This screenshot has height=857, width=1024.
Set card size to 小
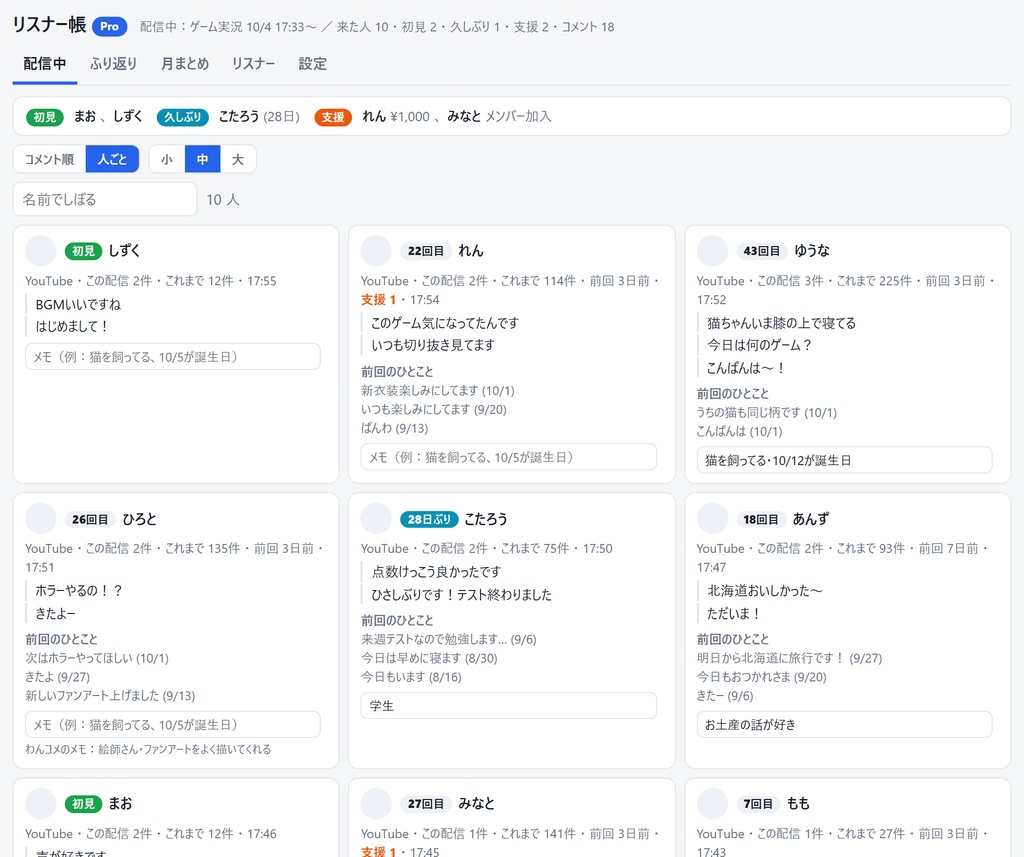pyautogui.click(x=167, y=159)
